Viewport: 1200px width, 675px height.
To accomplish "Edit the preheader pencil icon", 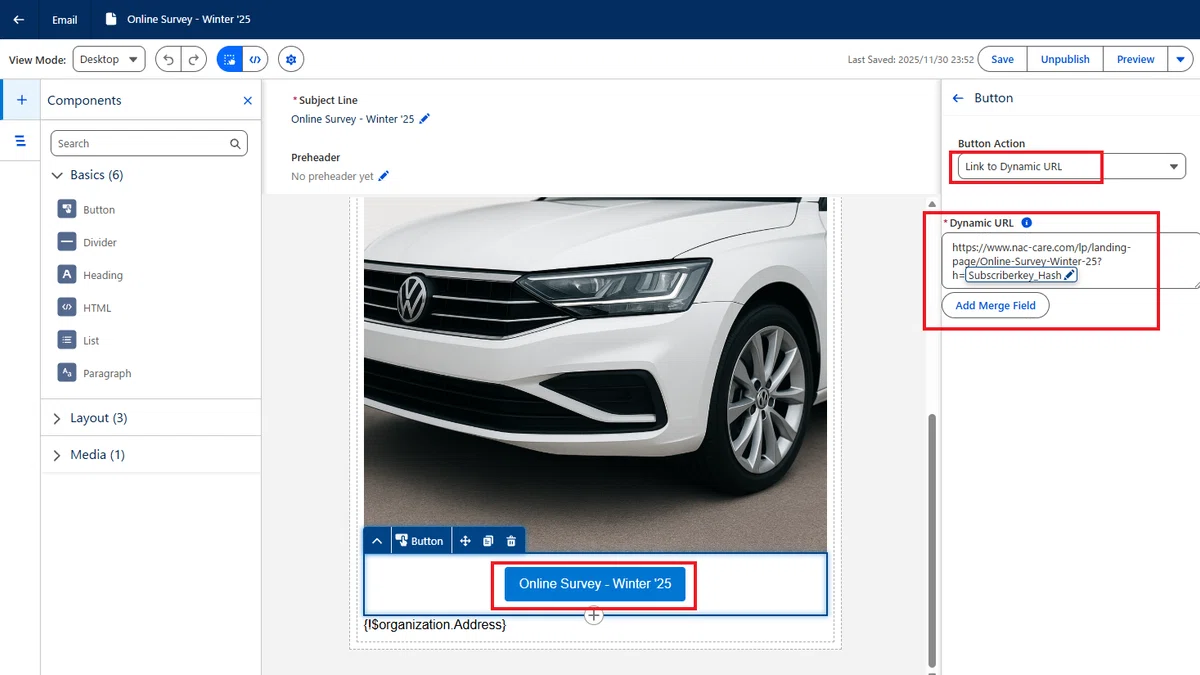I will point(384,176).
